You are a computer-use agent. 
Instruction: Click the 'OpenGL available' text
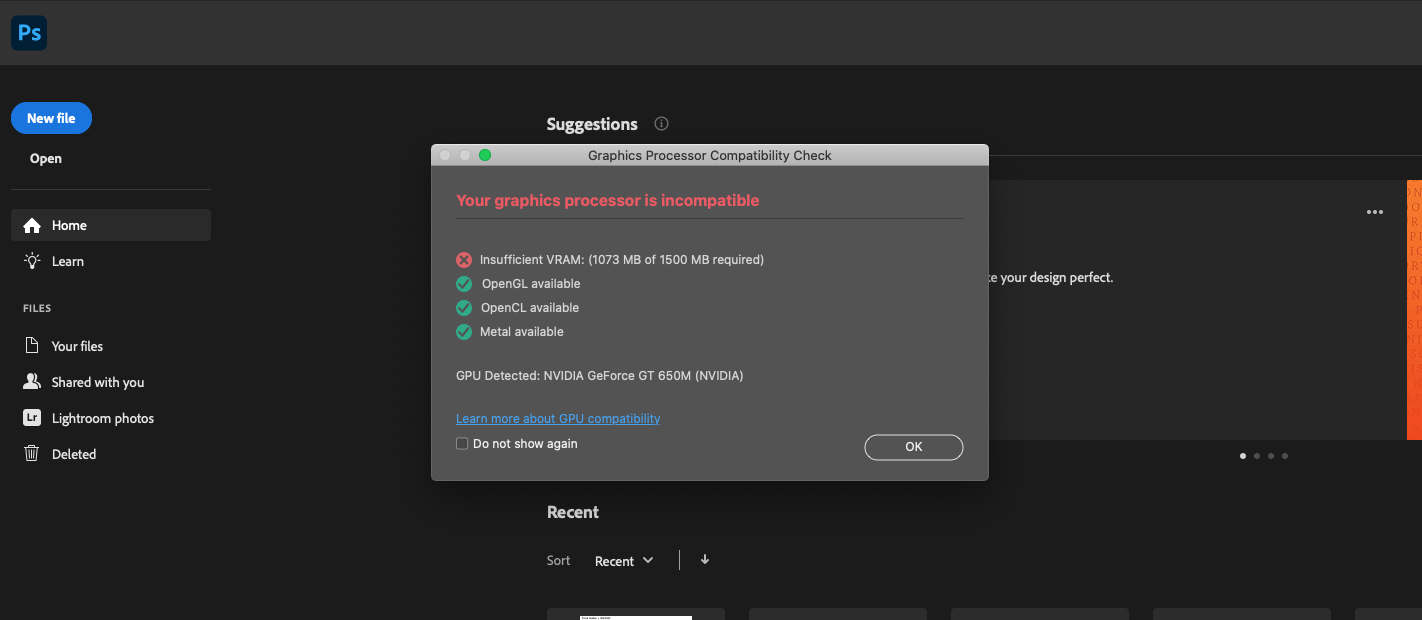tap(531, 284)
